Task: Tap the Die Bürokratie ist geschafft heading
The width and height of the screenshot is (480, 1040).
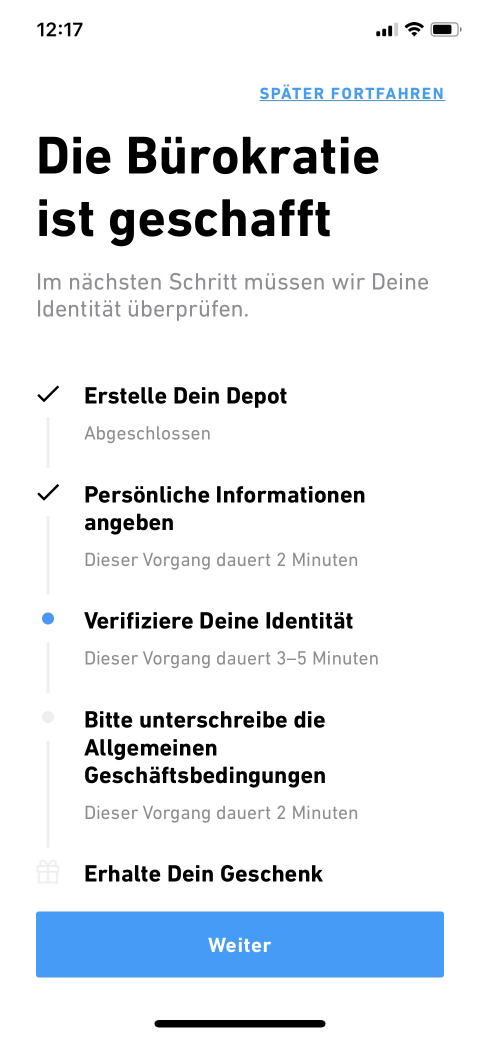Action: pyautogui.click(x=208, y=189)
